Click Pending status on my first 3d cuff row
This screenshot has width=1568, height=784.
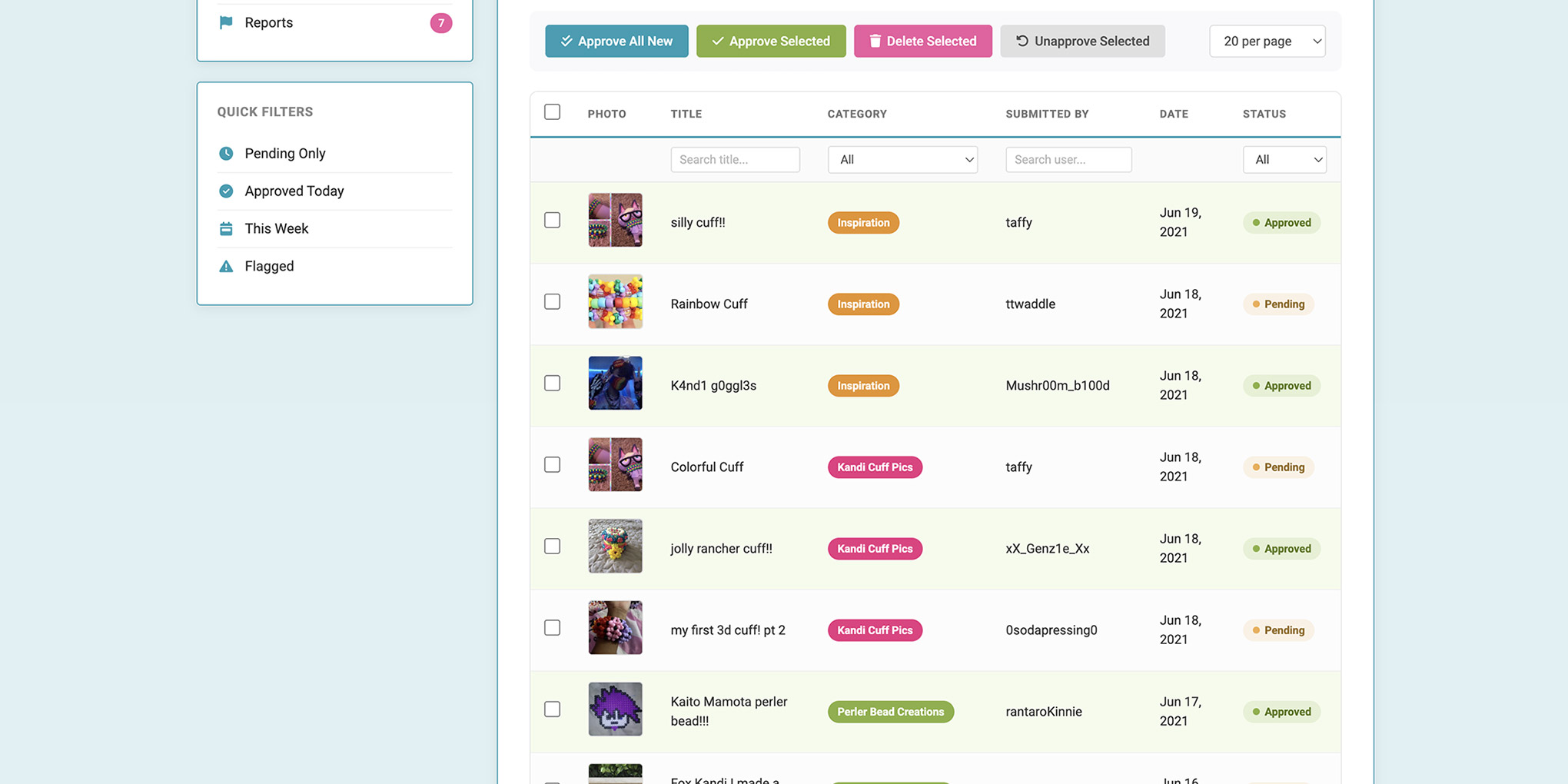[1278, 630]
